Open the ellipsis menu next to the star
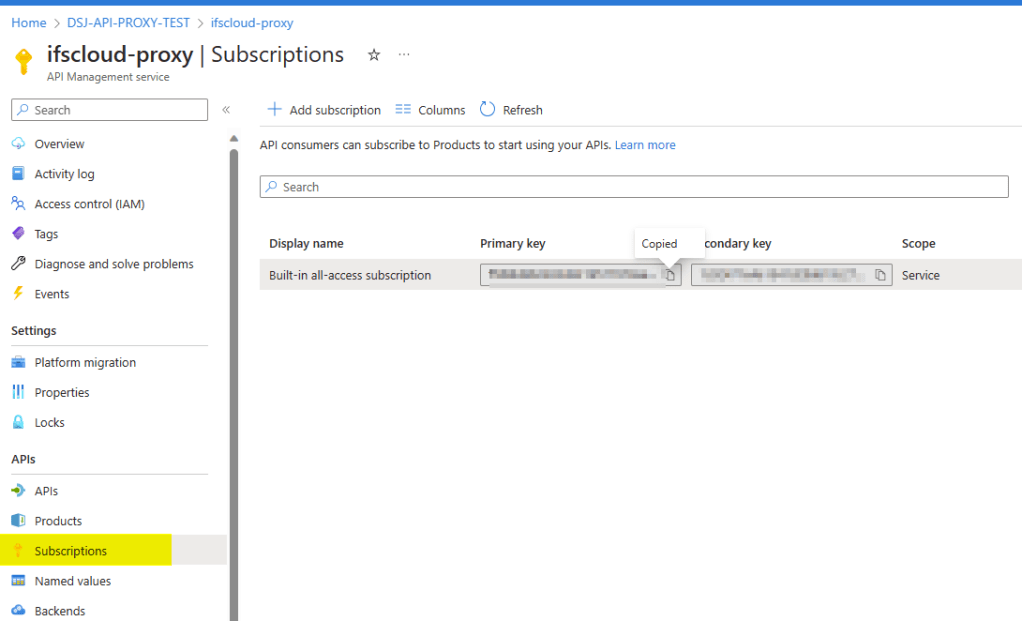 coord(403,56)
